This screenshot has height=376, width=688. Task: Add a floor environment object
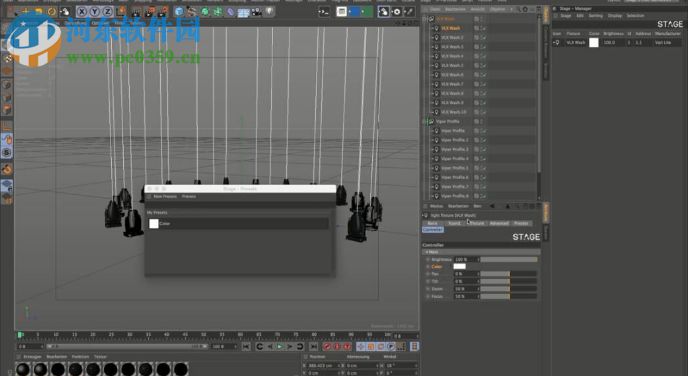click(243, 12)
